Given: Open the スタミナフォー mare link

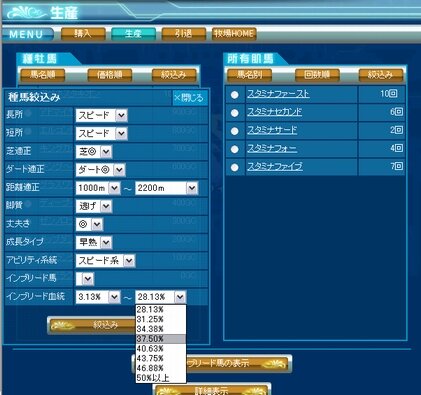Looking at the screenshot, I should point(272,148).
